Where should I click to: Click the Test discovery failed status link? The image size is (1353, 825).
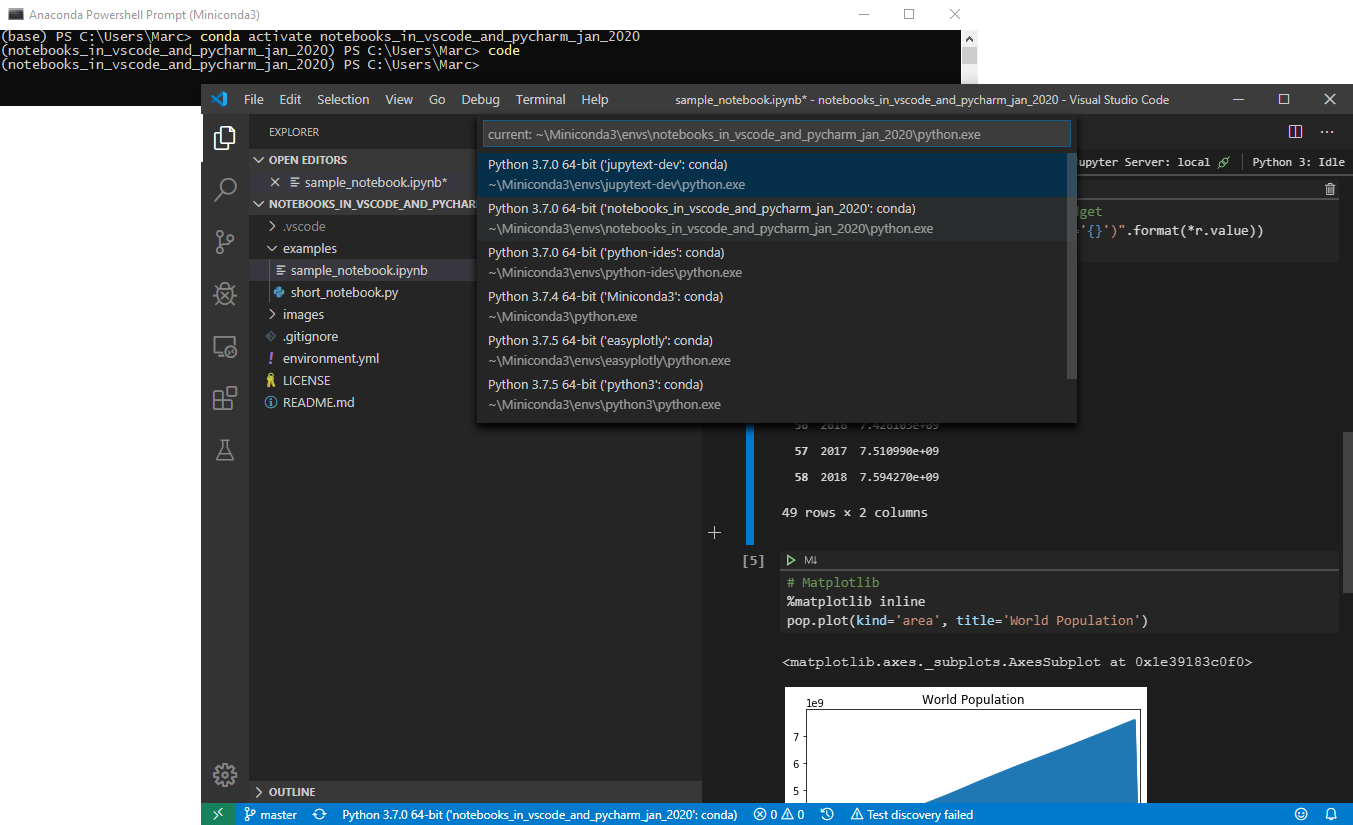pyautogui.click(x=911, y=814)
